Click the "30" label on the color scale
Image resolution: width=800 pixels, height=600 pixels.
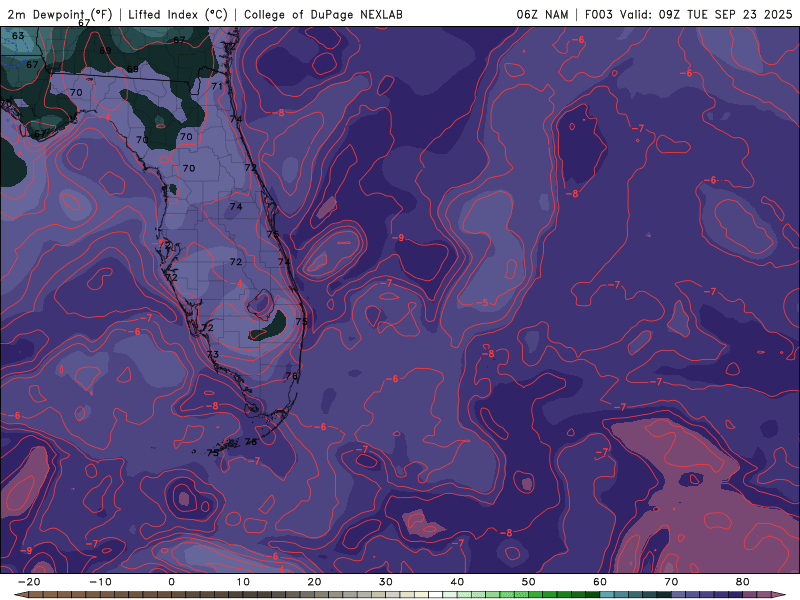386,582
